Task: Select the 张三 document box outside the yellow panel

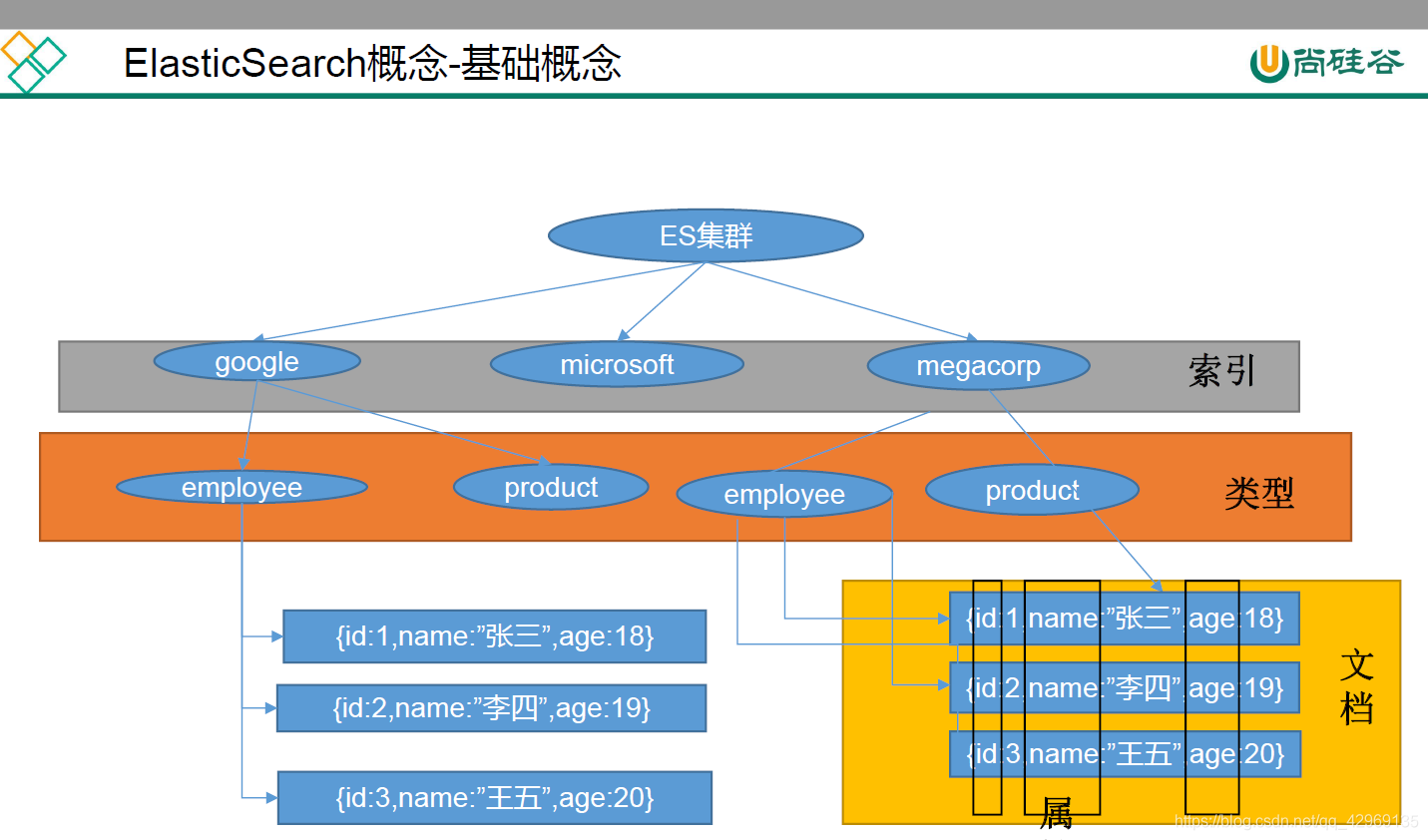Action: click(x=495, y=636)
